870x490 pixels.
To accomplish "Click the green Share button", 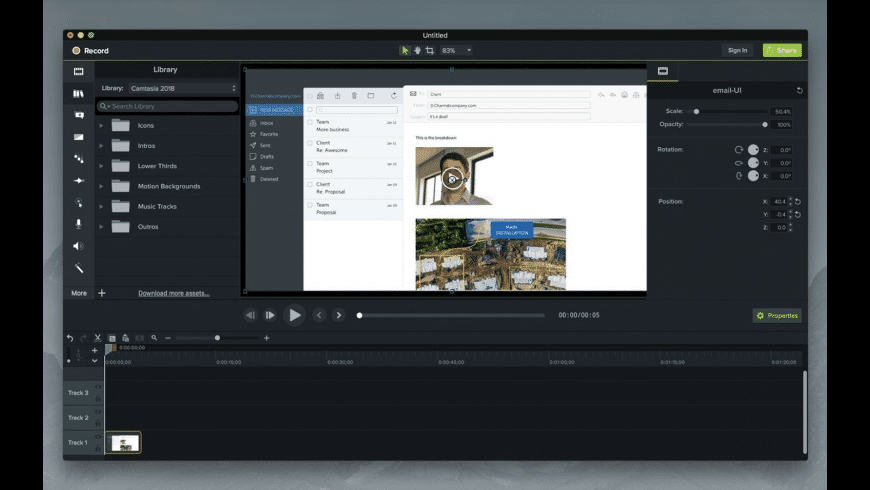I will [x=782, y=50].
